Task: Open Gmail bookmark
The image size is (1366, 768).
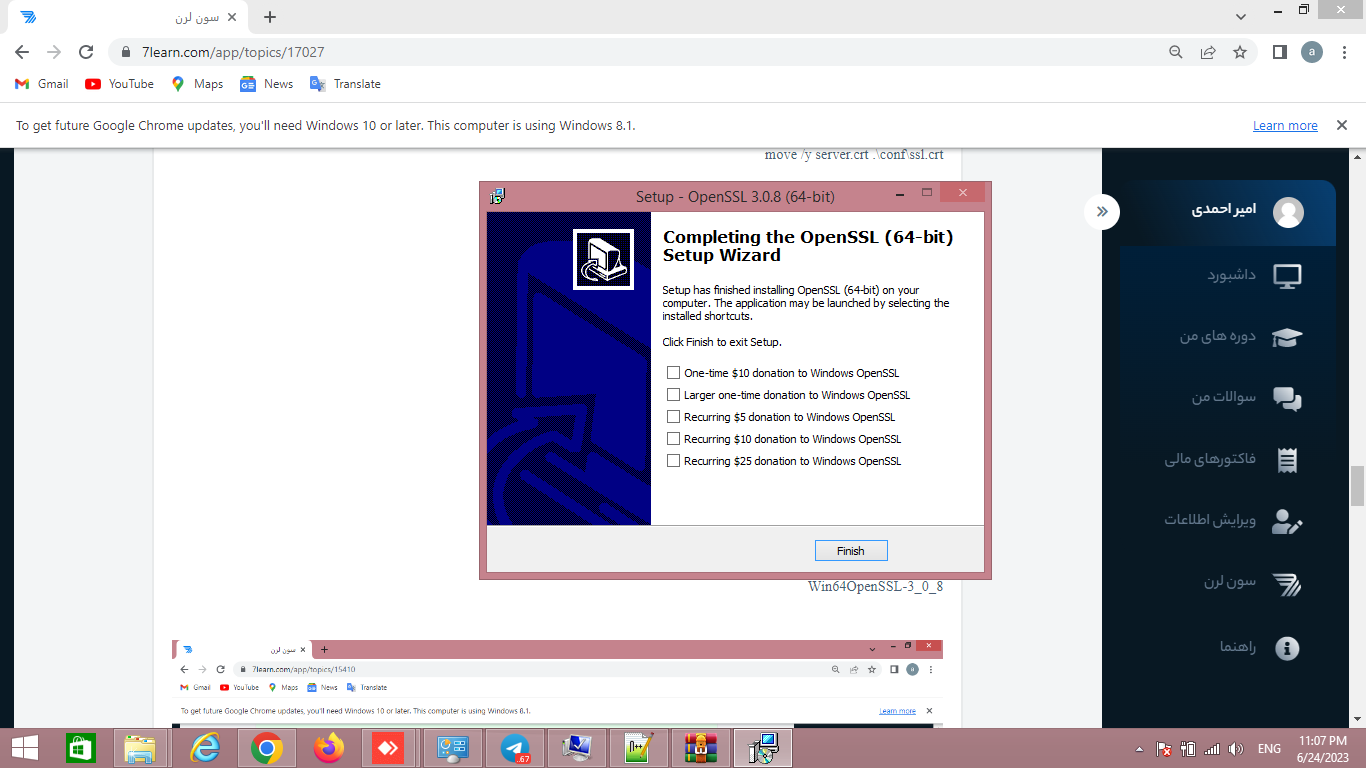Action: [x=42, y=84]
